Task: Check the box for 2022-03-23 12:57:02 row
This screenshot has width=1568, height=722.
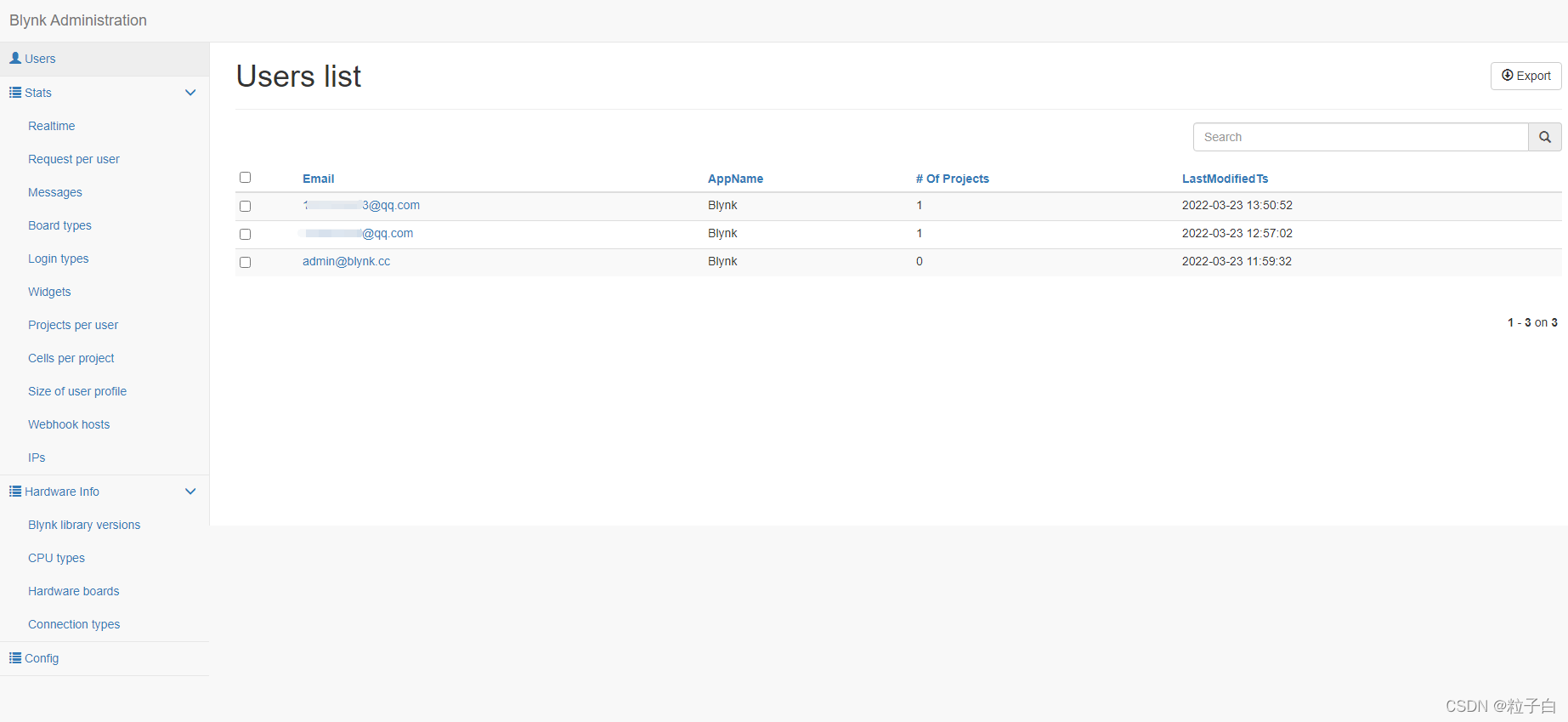Action: click(x=245, y=234)
